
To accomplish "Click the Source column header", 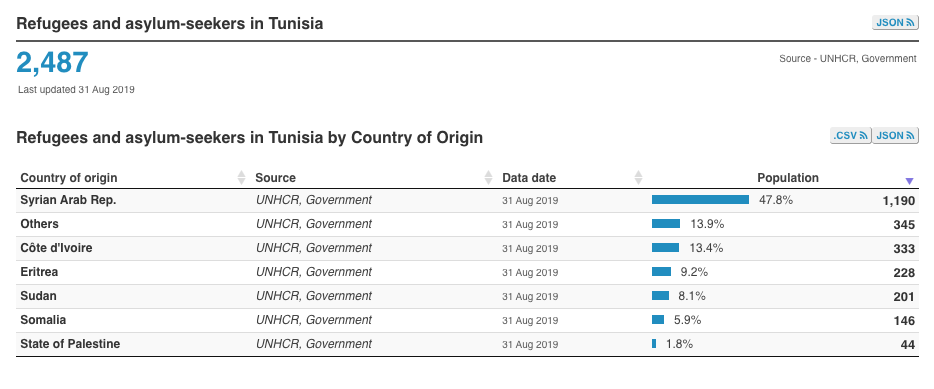I will pos(275,178).
